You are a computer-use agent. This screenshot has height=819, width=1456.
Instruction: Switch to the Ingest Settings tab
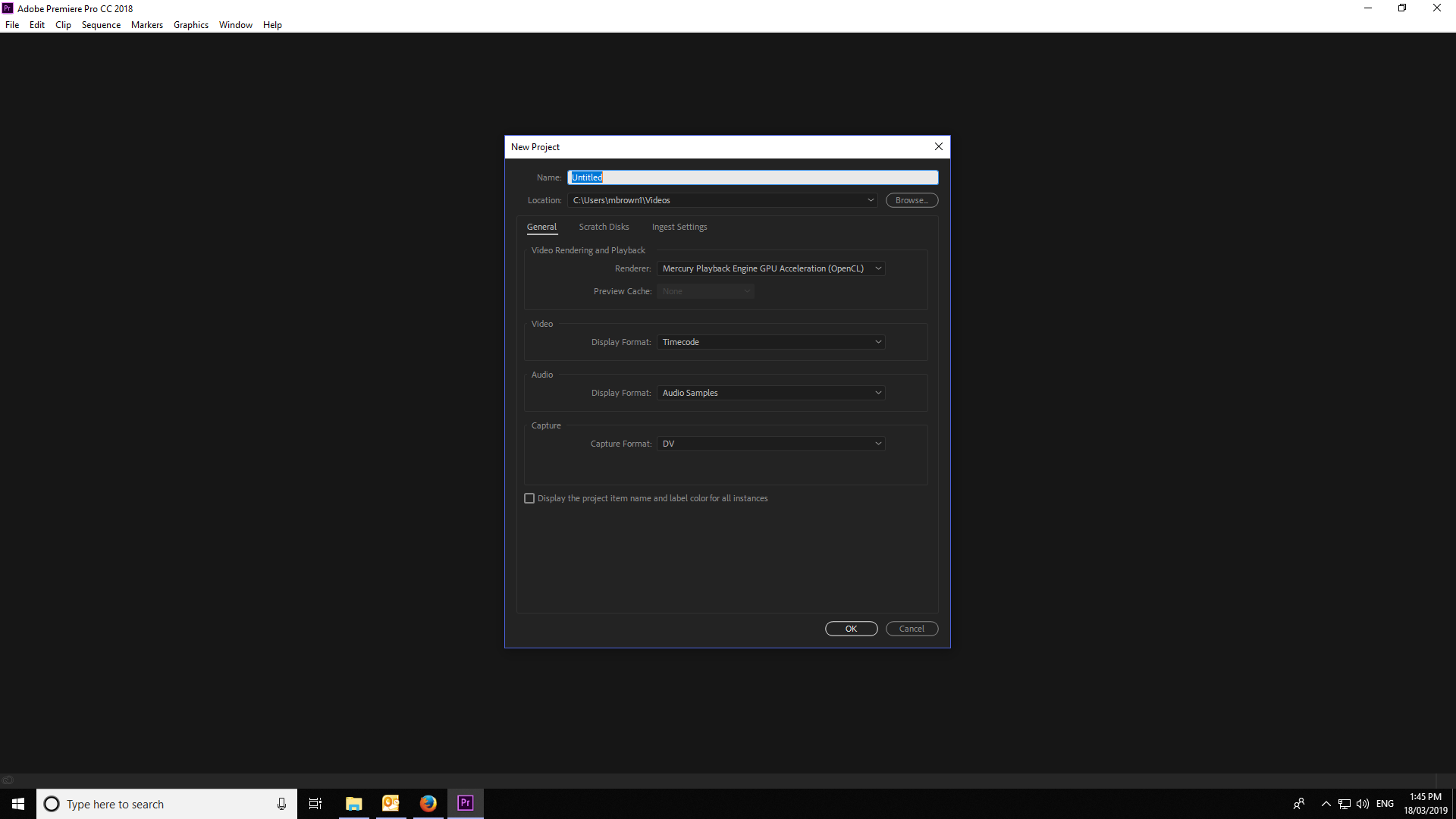pos(679,227)
